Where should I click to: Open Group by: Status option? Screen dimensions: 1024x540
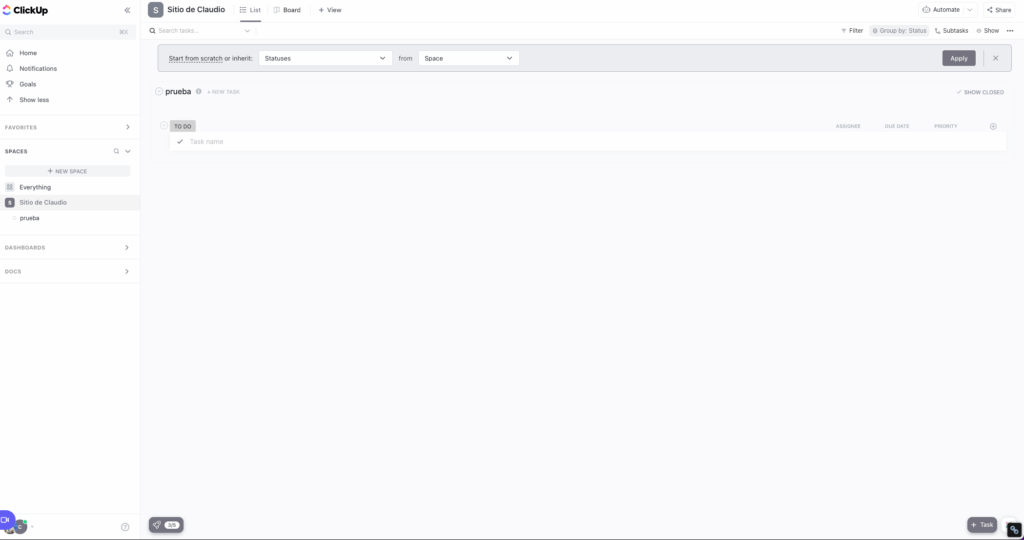pyautogui.click(x=899, y=31)
